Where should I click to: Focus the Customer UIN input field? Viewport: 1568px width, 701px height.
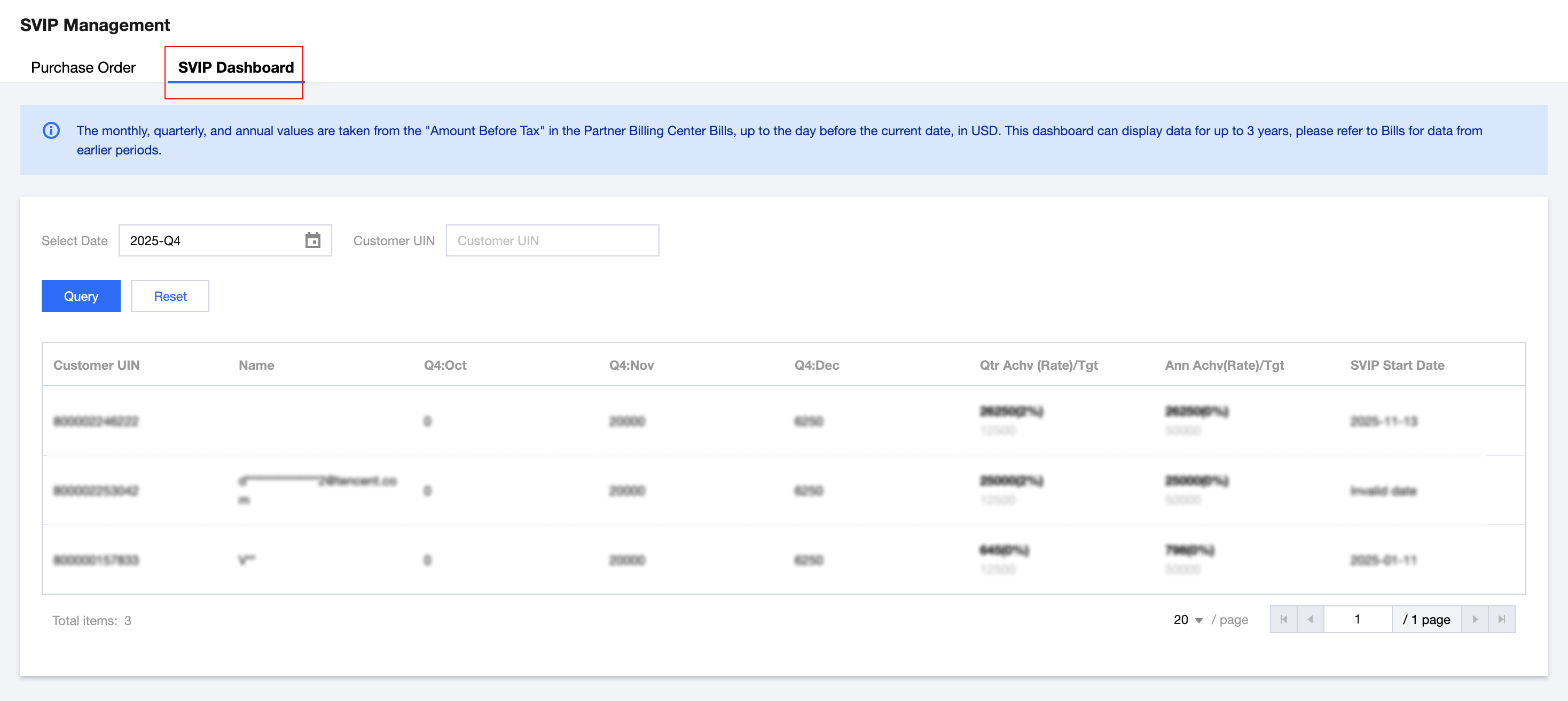[552, 240]
